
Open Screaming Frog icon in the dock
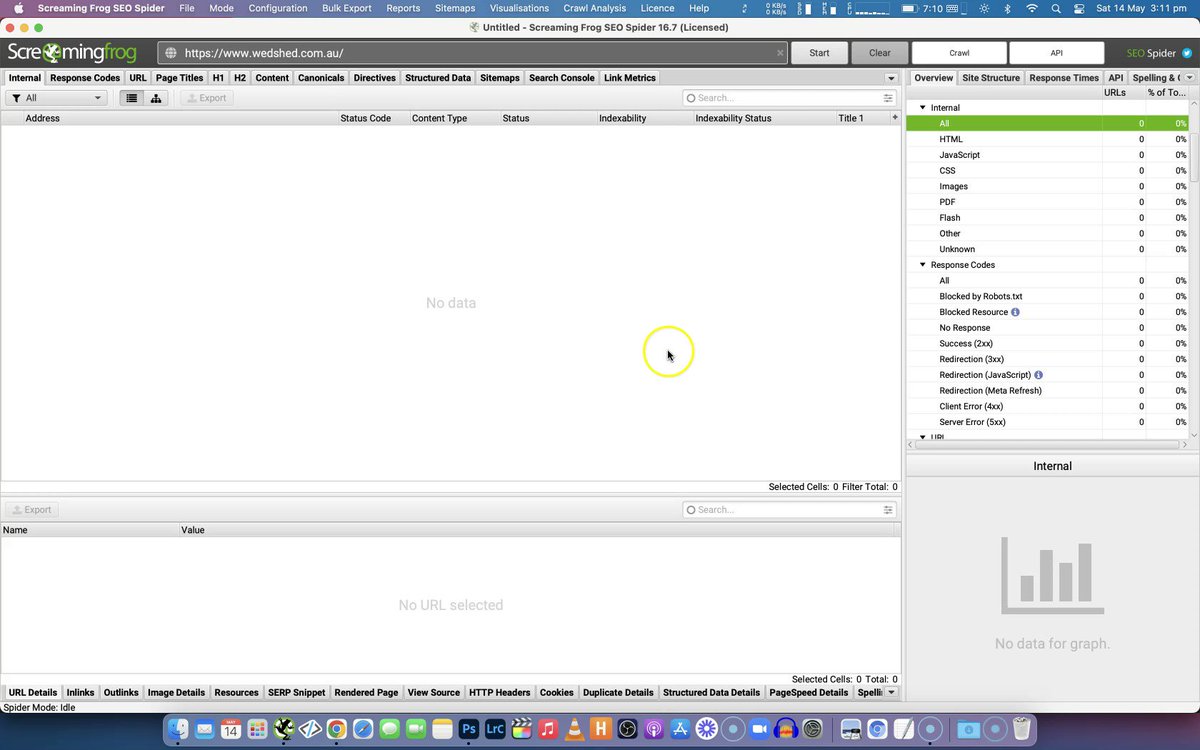pyautogui.click(x=284, y=729)
